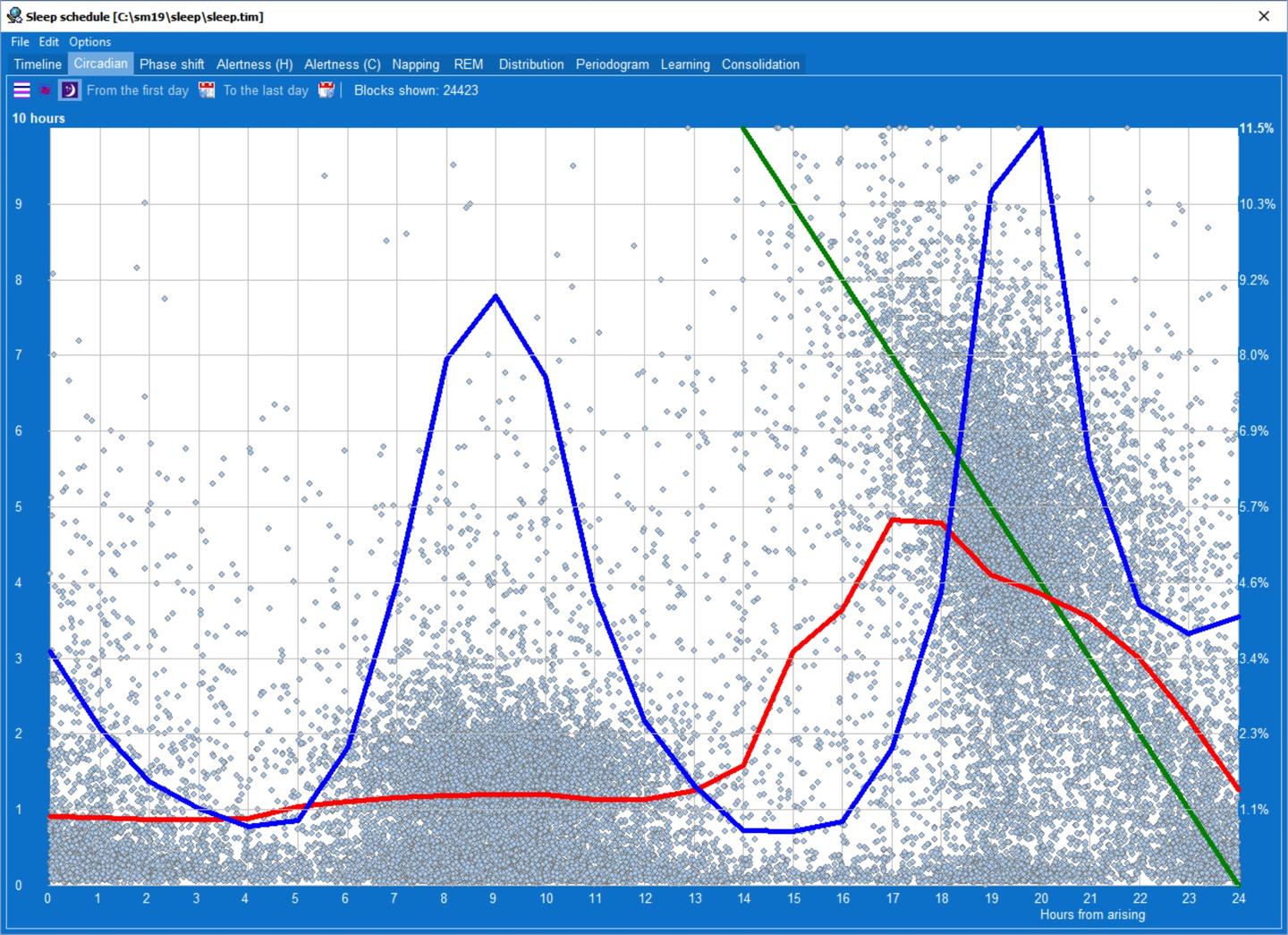1288x935 pixels.
Task: Open calendar after 'To the last day'
Action: pos(326,89)
